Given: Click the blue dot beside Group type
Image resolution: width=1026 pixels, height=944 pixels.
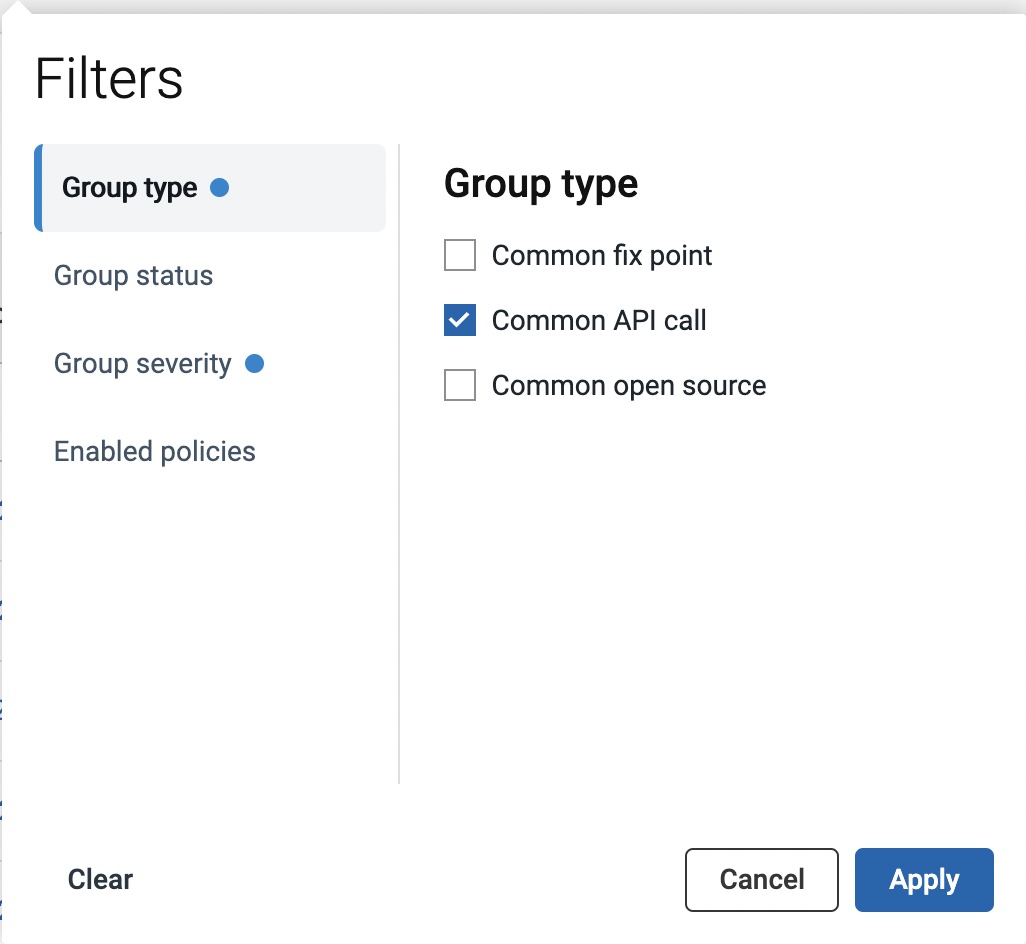Looking at the screenshot, I should [x=220, y=187].
